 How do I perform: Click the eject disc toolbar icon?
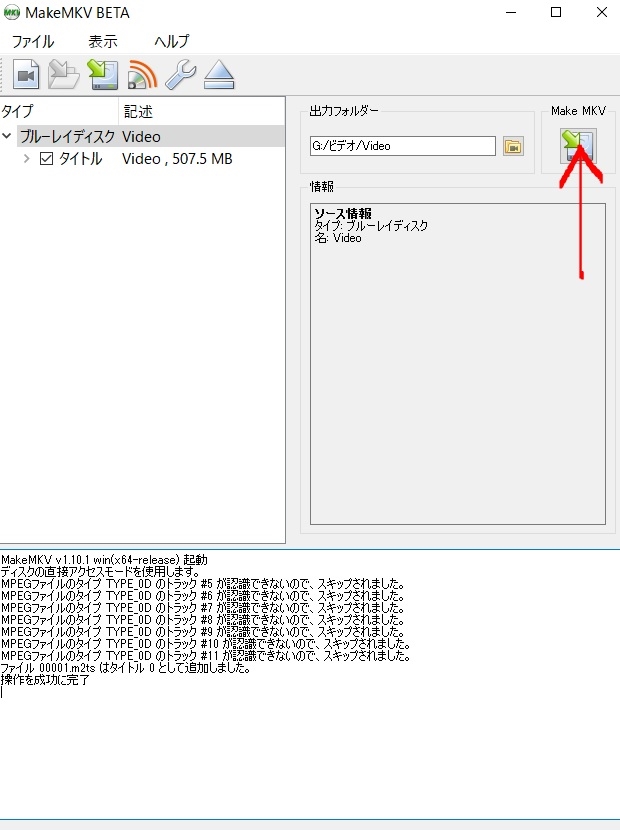(x=219, y=75)
